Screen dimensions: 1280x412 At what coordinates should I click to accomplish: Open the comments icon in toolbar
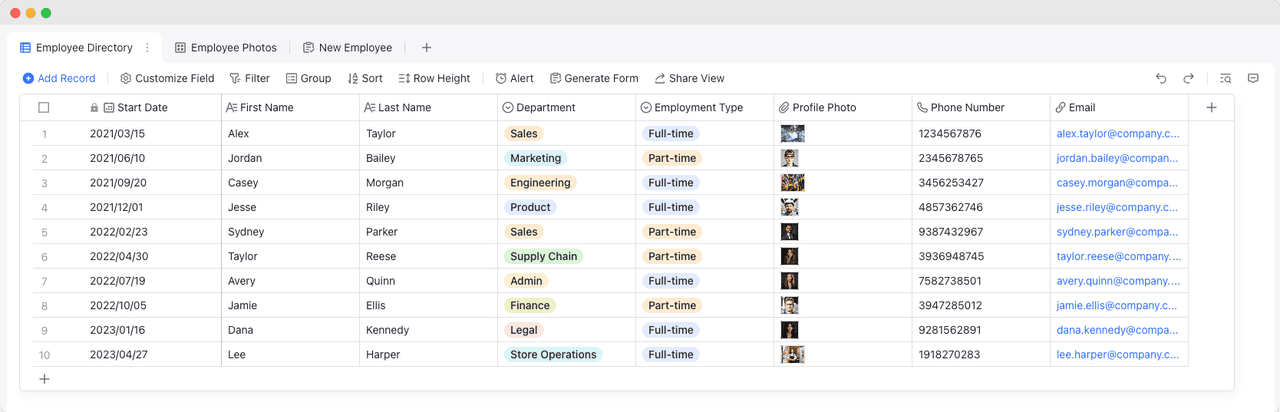point(1253,78)
